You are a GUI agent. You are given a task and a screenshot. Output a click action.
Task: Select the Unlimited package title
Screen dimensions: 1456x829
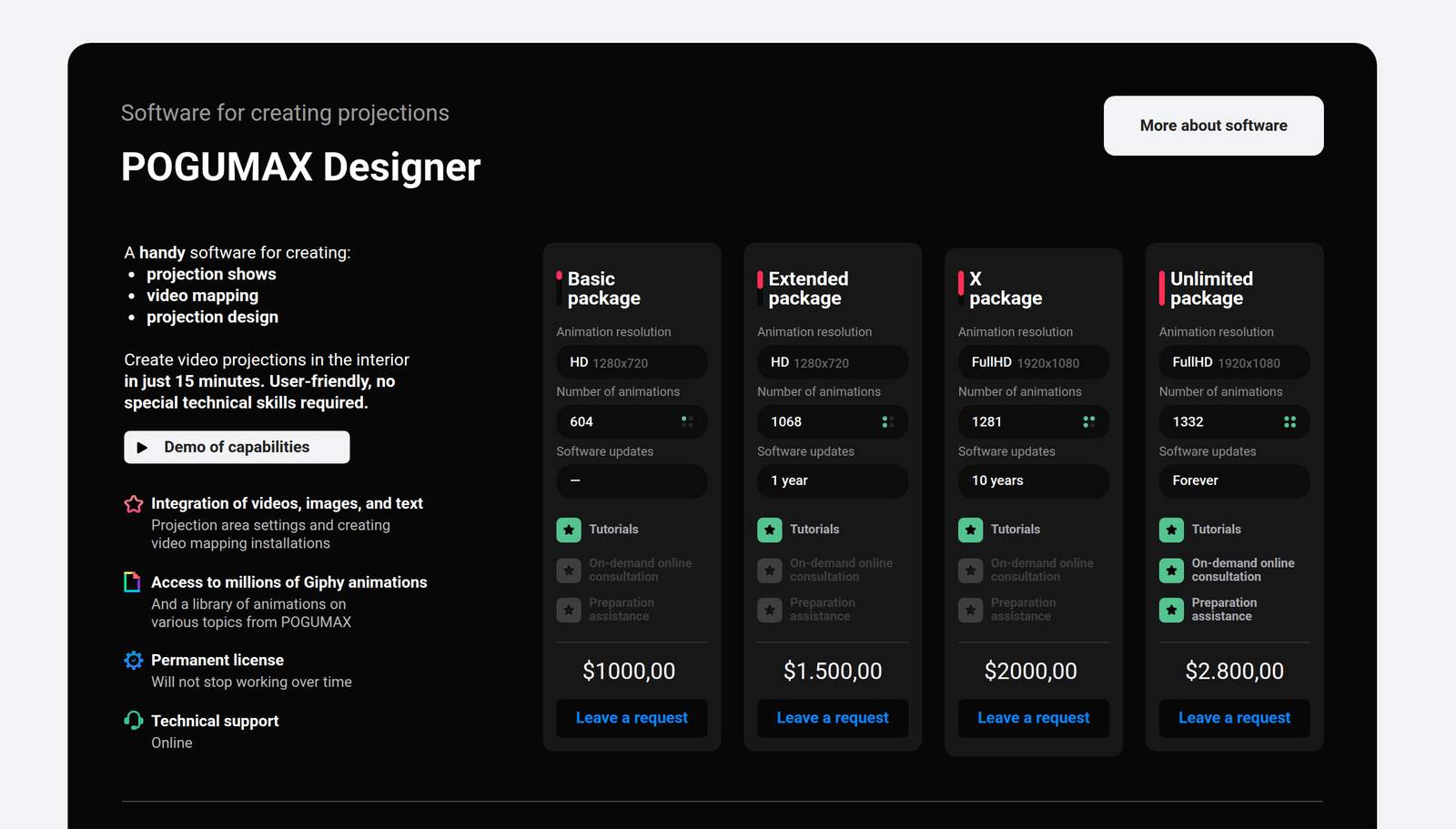point(1211,288)
